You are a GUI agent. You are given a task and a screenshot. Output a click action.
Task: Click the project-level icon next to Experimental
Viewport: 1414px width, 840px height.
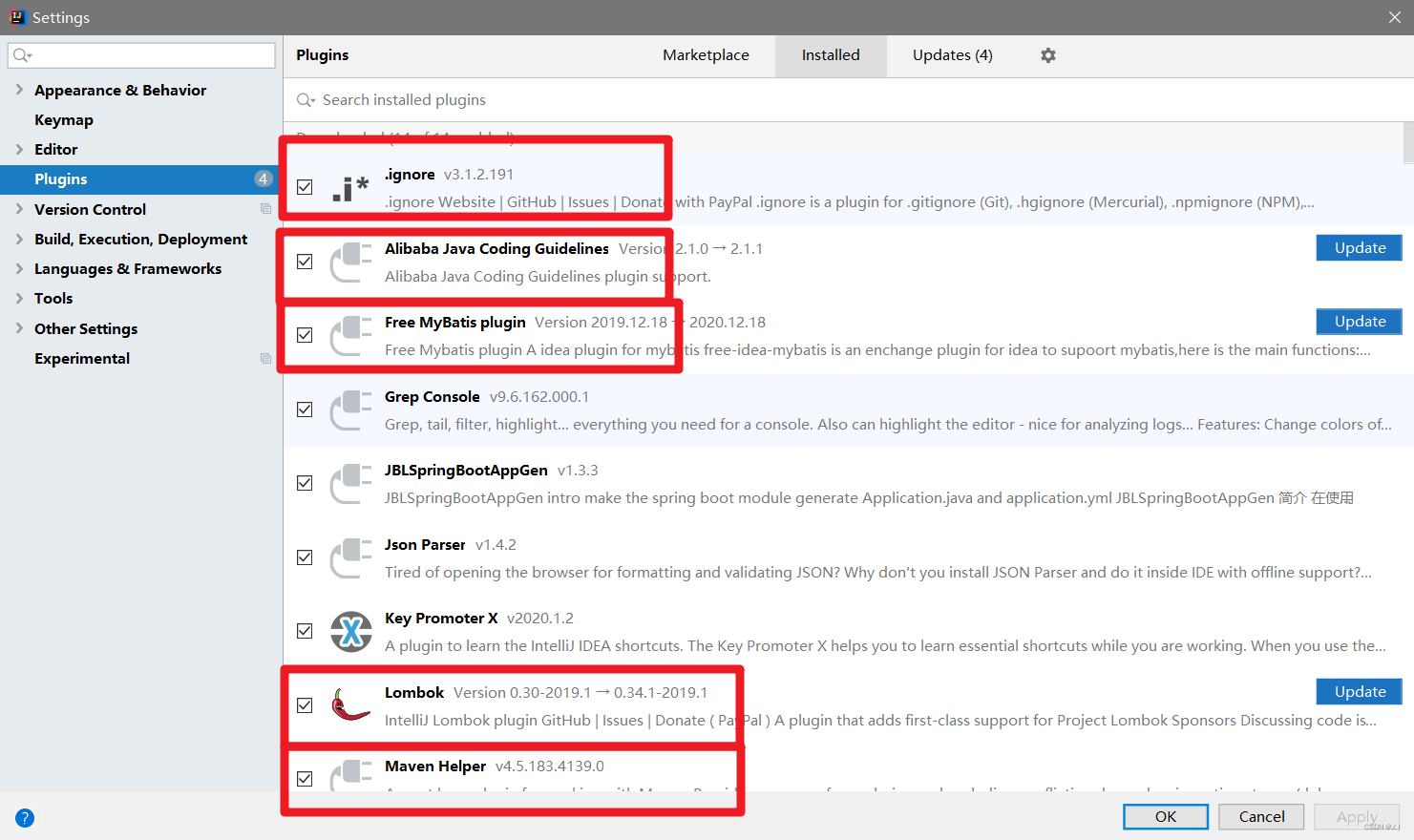click(x=265, y=358)
